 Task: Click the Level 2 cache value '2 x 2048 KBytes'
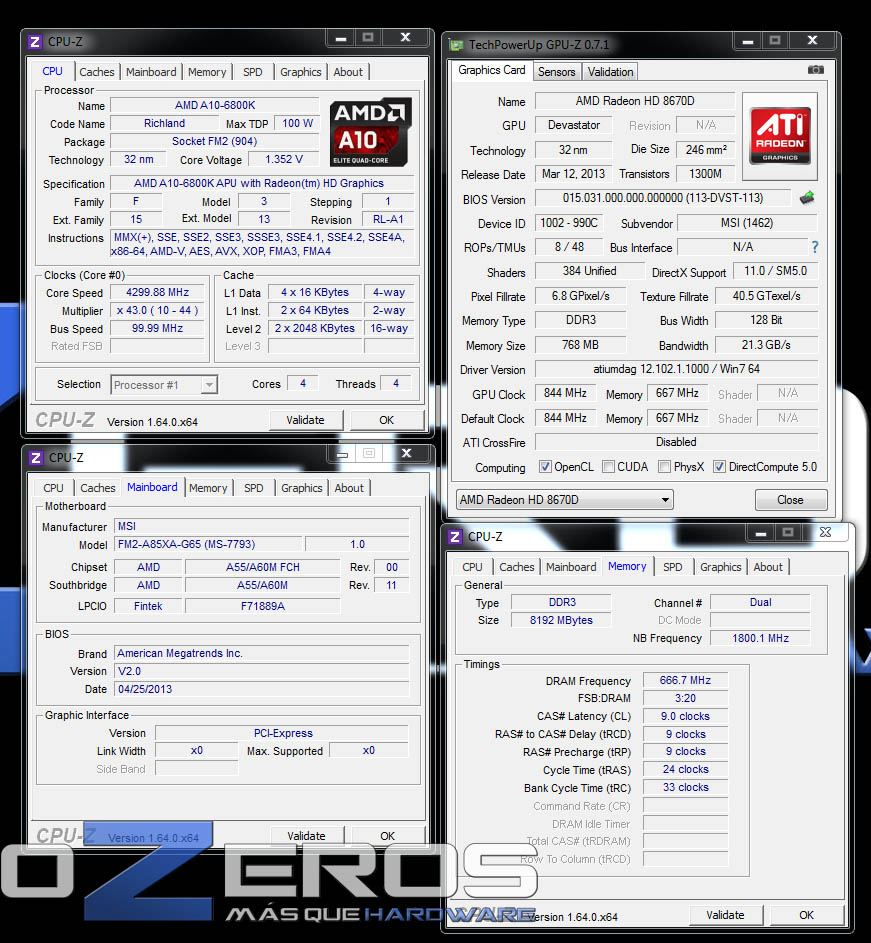coord(315,328)
